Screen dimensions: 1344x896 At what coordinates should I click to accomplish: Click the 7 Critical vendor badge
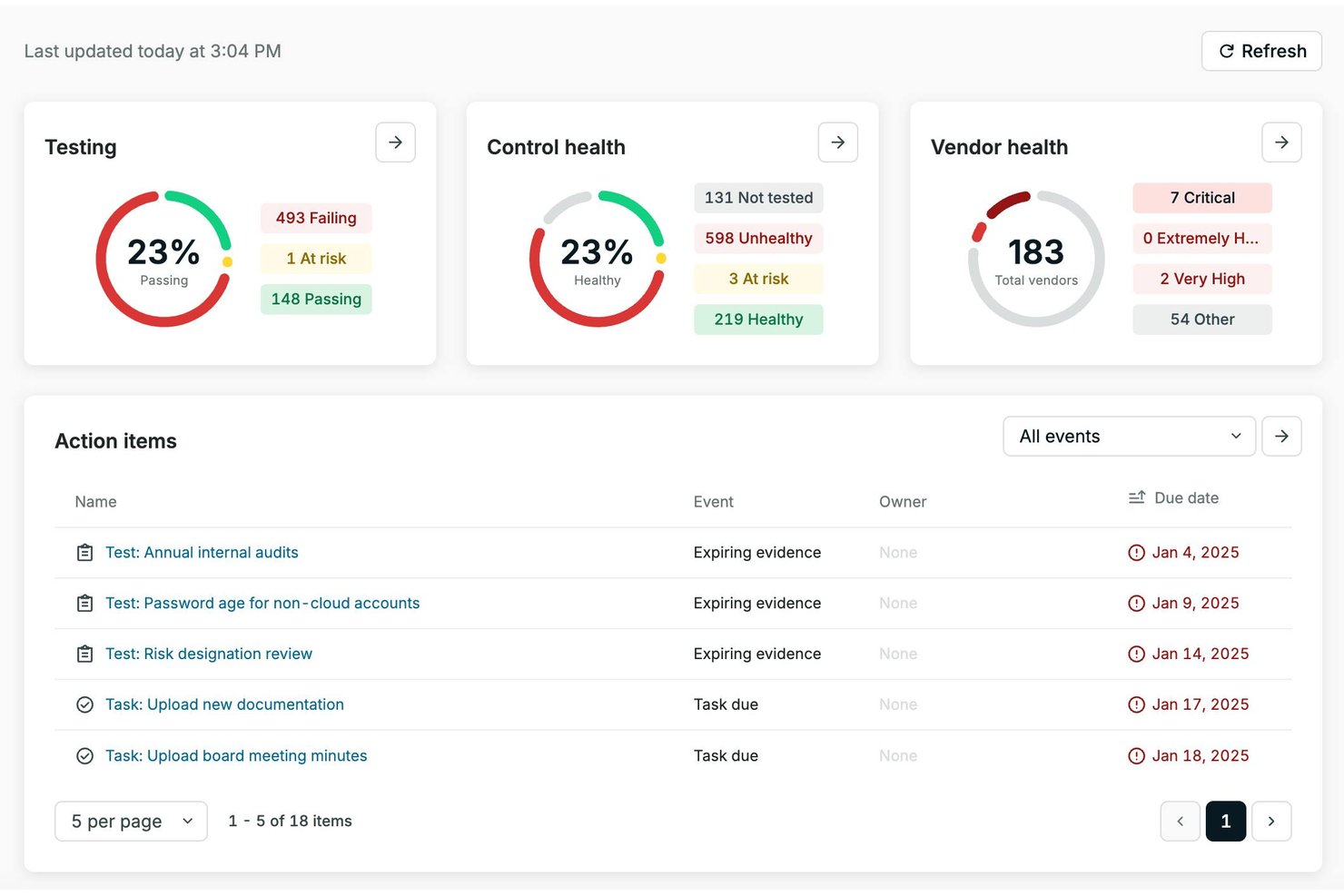point(1202,198)
